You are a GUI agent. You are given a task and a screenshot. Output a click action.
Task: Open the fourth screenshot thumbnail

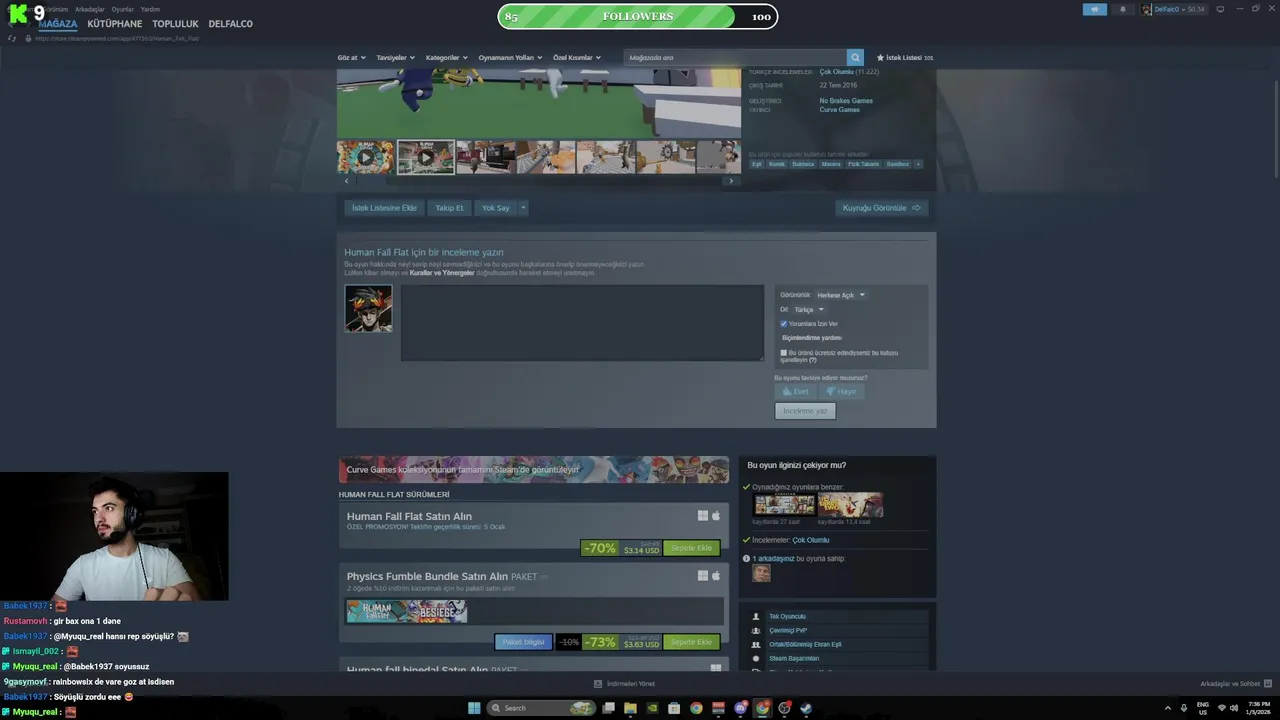click(546, 157)
